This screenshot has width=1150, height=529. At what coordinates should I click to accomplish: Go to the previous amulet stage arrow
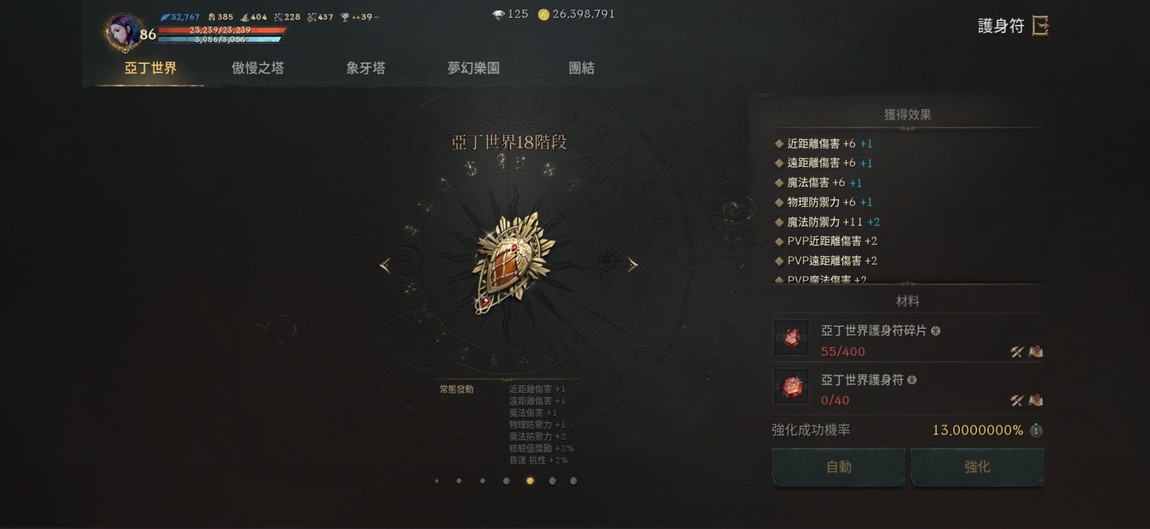pyautogui.click(x=384, y=266)
